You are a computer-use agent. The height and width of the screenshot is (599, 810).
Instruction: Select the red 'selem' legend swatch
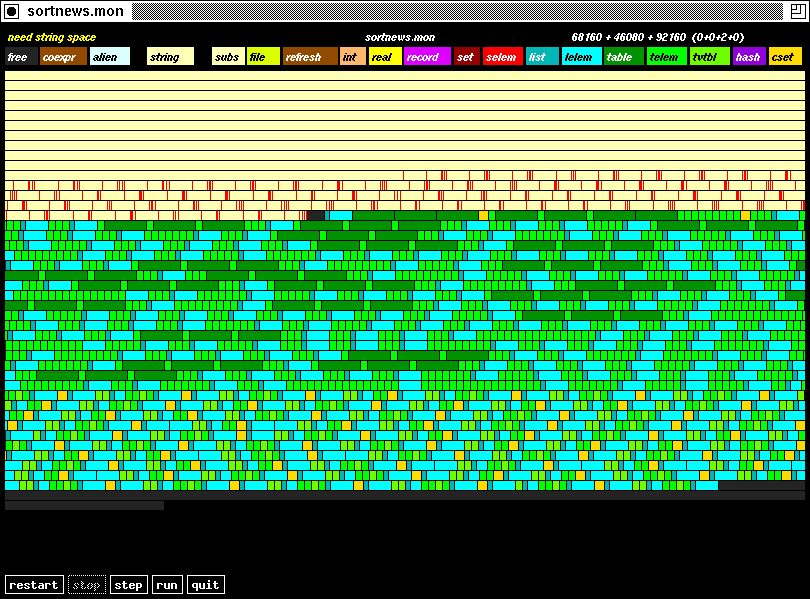pyautogui.click(x=503, y=57)
